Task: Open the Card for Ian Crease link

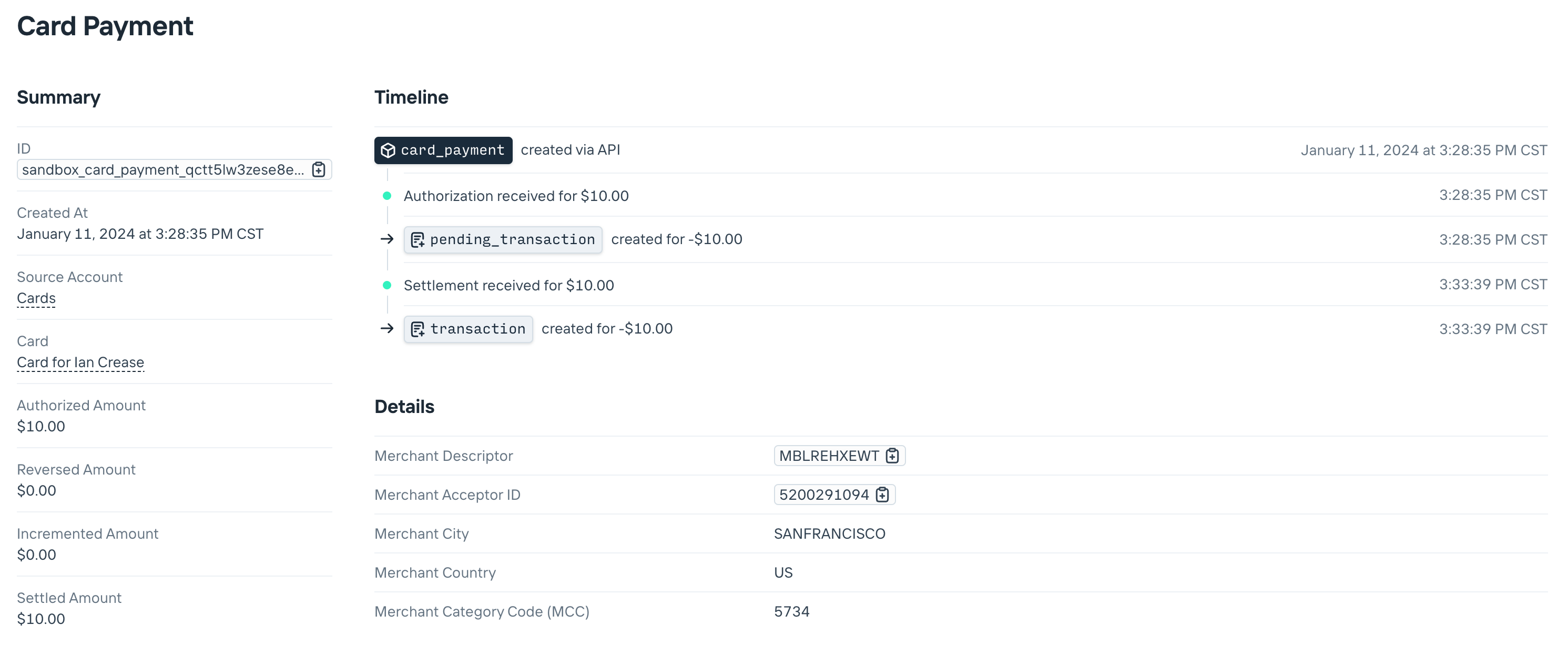Action: (80, 362)
